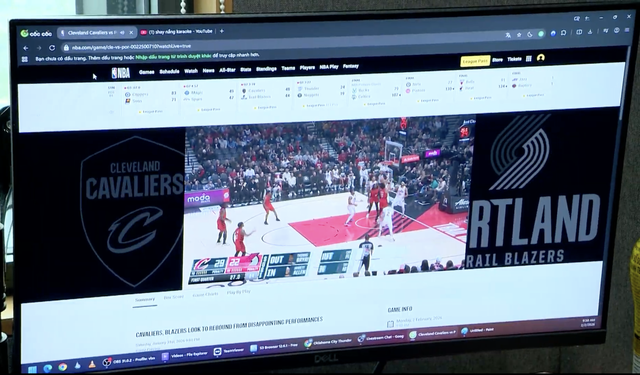The width and height of the screenshot is (640, 375).
Task: Open the Fantasy link
Action: click(351, 66)
